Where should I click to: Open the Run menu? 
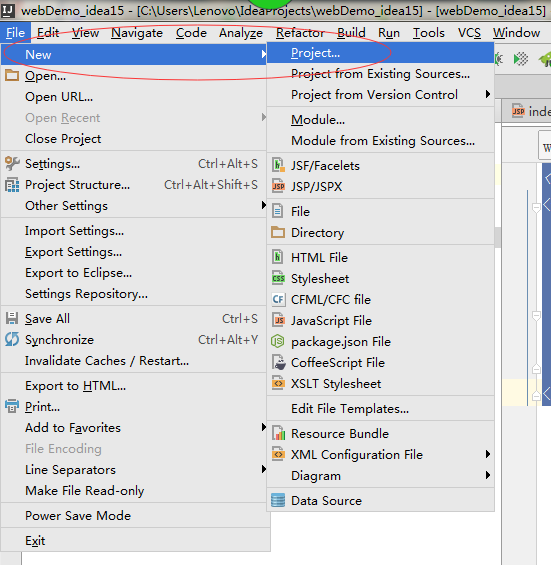click(389, 33)
